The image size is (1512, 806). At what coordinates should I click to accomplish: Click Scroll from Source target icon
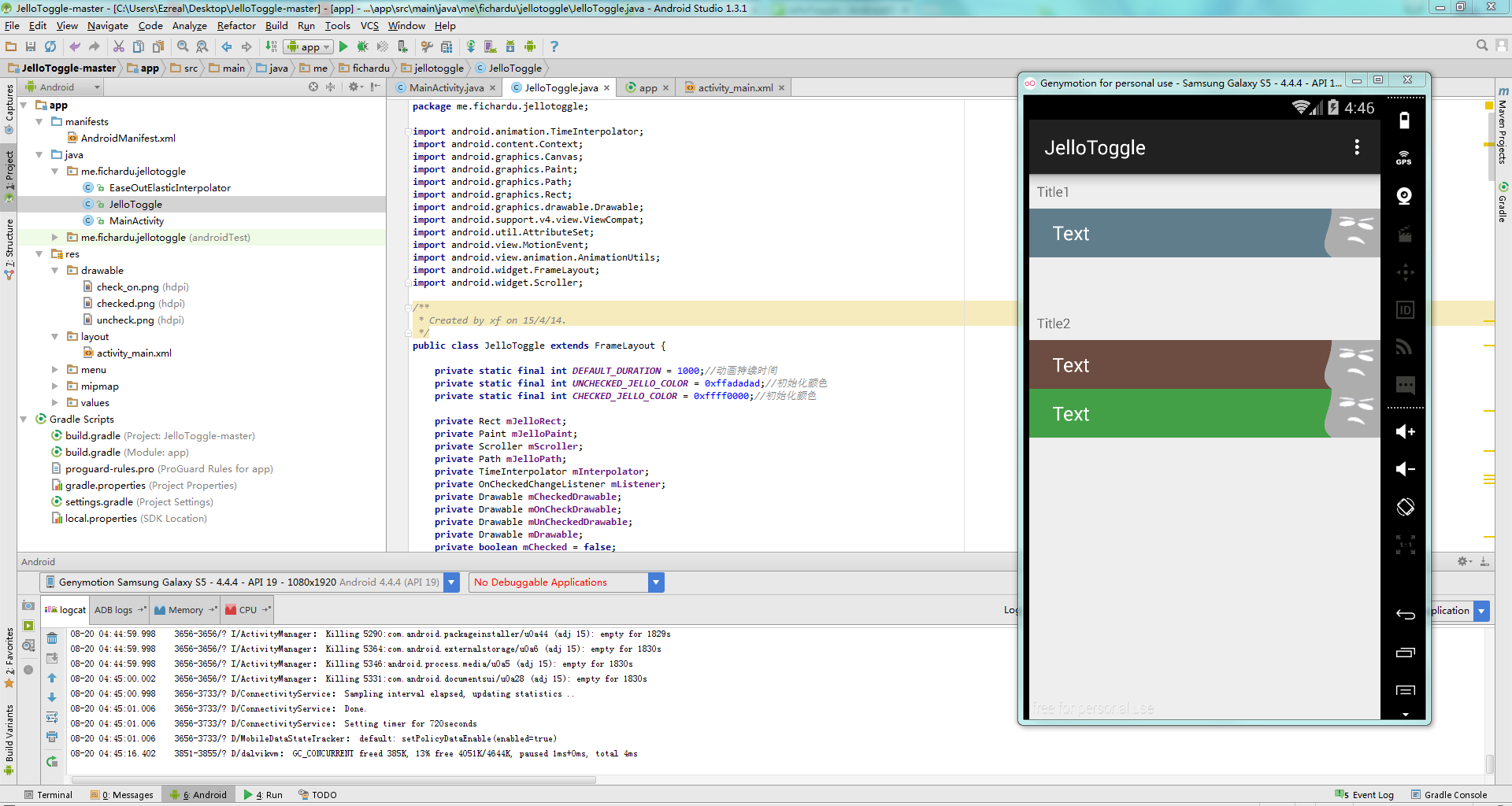(x=313, y=87)
